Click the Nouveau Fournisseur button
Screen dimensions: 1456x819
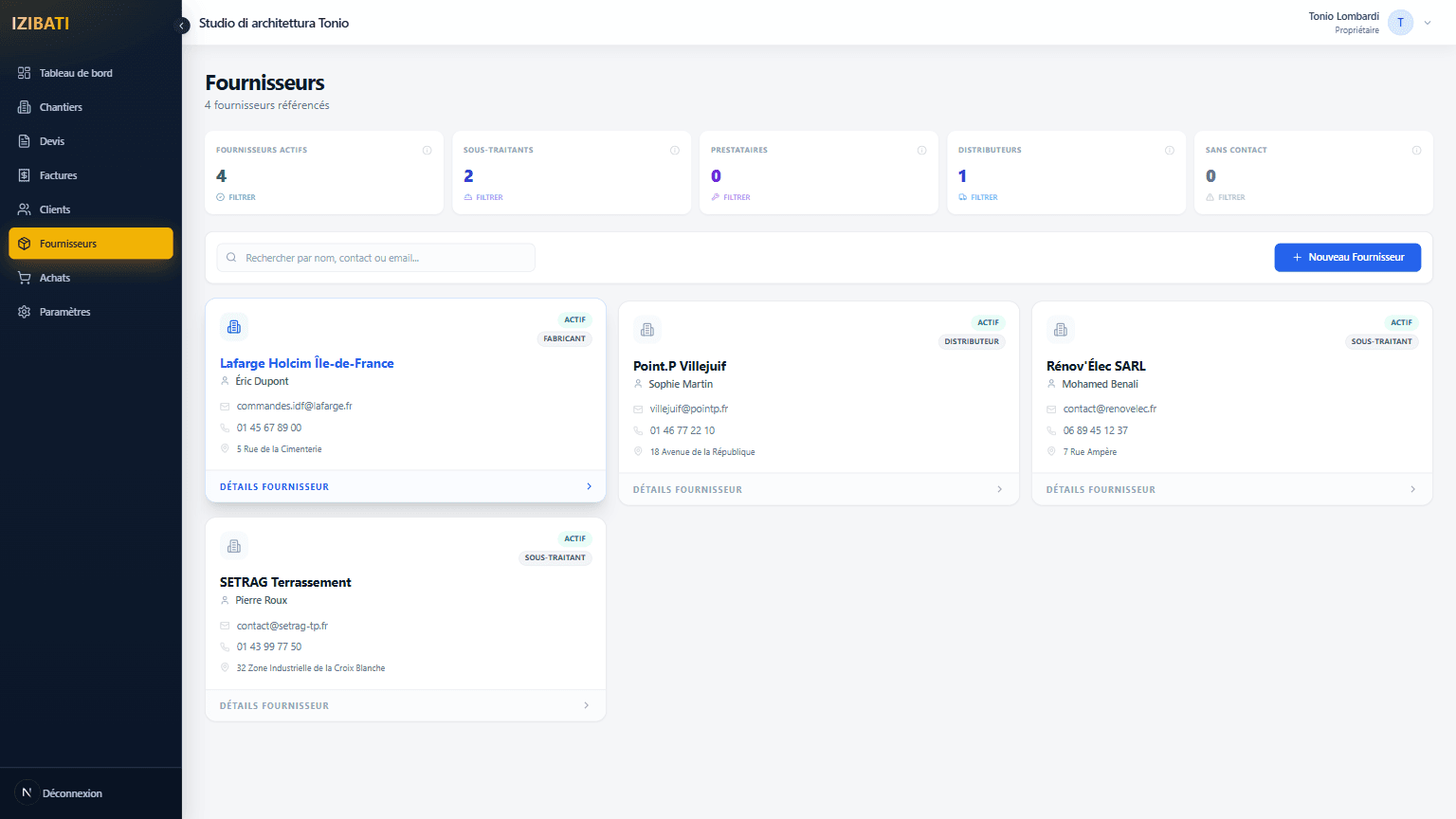tap(1347, 257)
